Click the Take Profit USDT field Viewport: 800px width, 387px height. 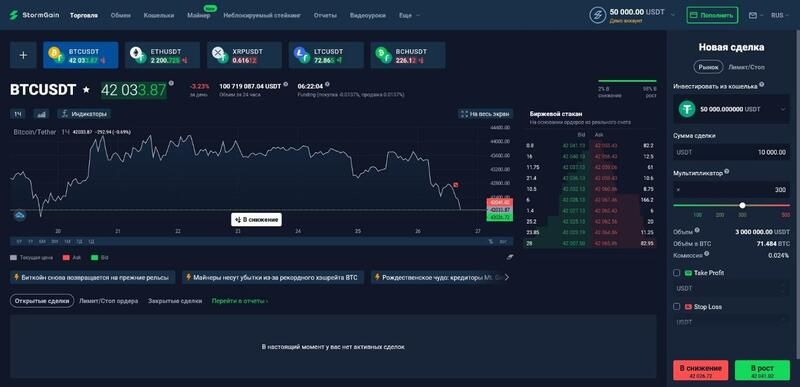click(x=732, y=288)
